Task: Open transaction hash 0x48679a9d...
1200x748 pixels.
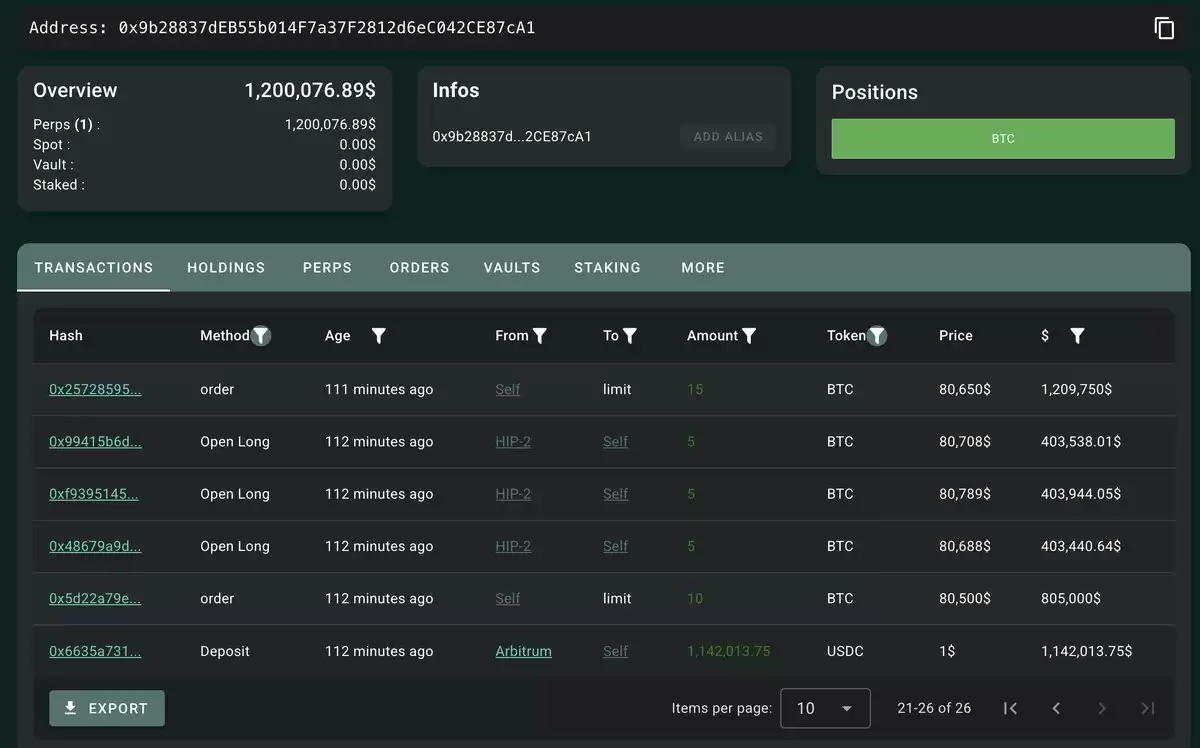Action: click(95, 546)
